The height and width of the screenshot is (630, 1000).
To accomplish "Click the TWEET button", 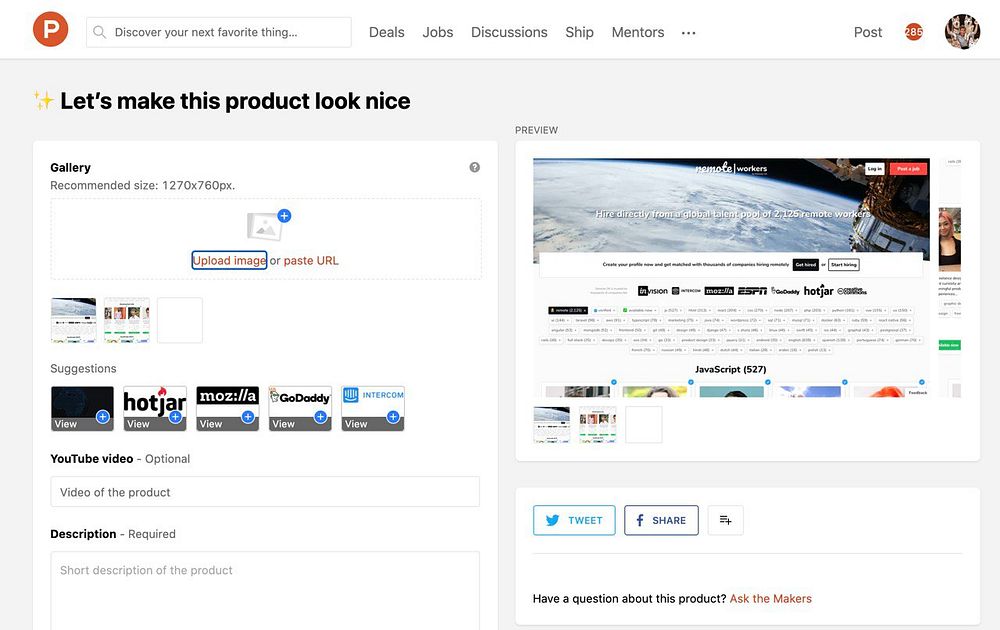I will [x=574, y=520].
